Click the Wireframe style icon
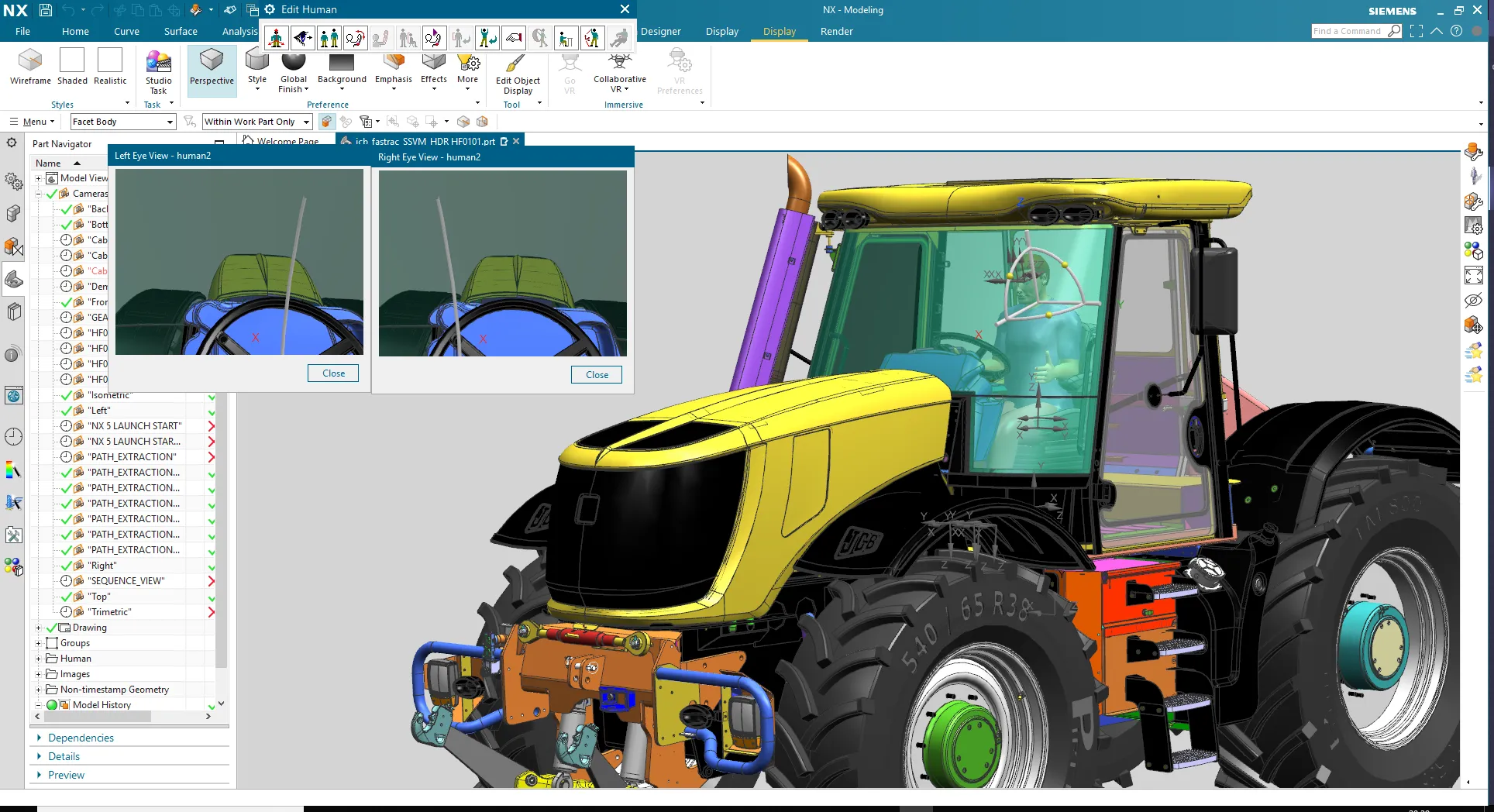The width and height of the screenshot is (1494, 812). [x=30, y=66]
